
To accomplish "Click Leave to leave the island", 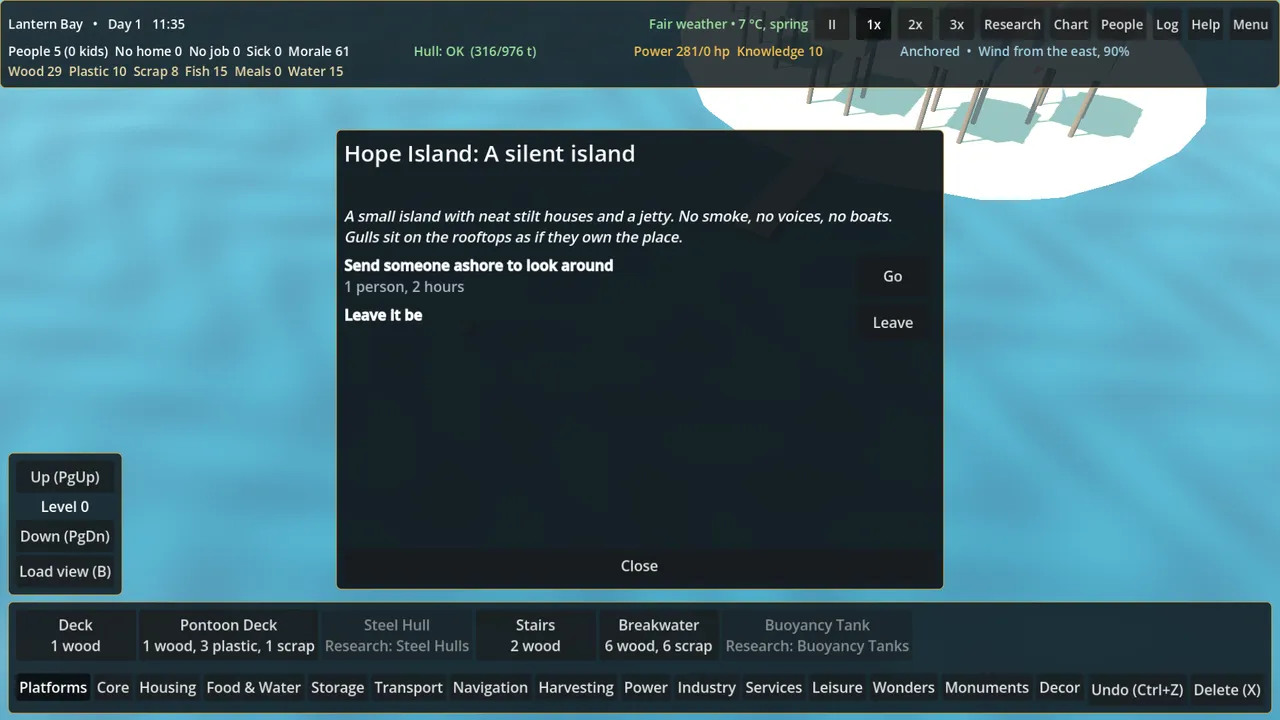I will [893, 322].
